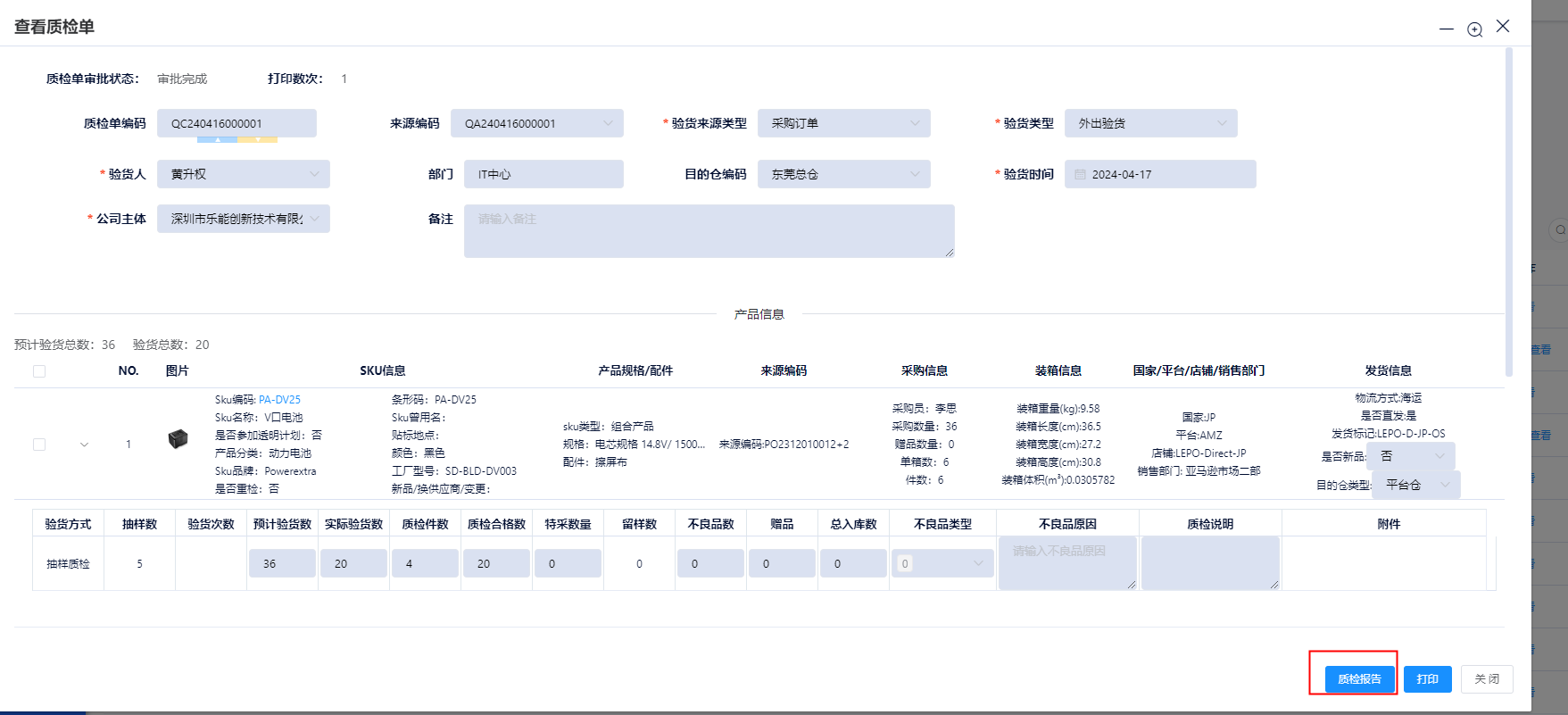Image resolution: width=1568 pixels, height=715 pixels.
Task: Click the 抽样质检 cell
Action: [x=68, y=564]
